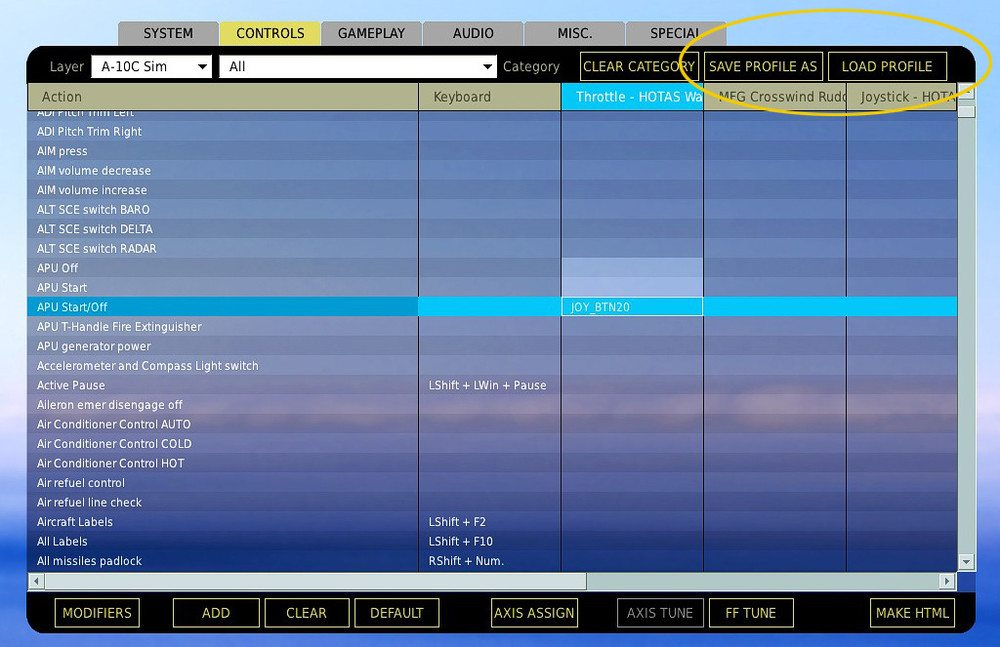Open the FF TUNE settings
The image size is (1000, 647).
[x=751, y=613]
